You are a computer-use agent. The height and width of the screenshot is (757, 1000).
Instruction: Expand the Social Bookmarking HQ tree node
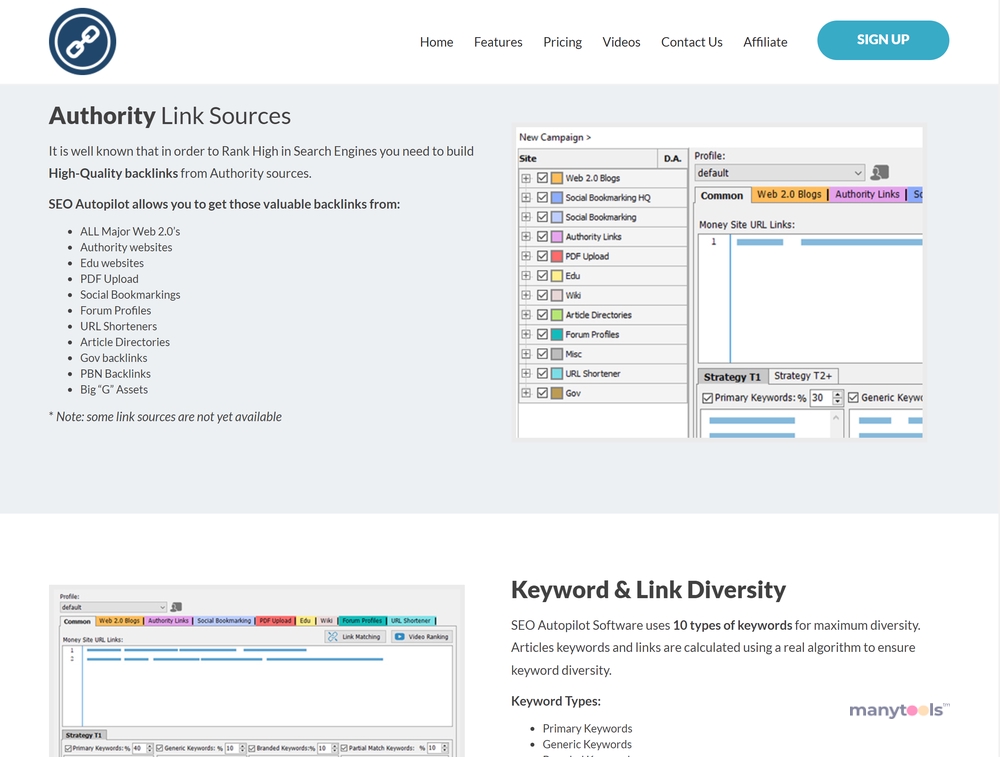526,198
